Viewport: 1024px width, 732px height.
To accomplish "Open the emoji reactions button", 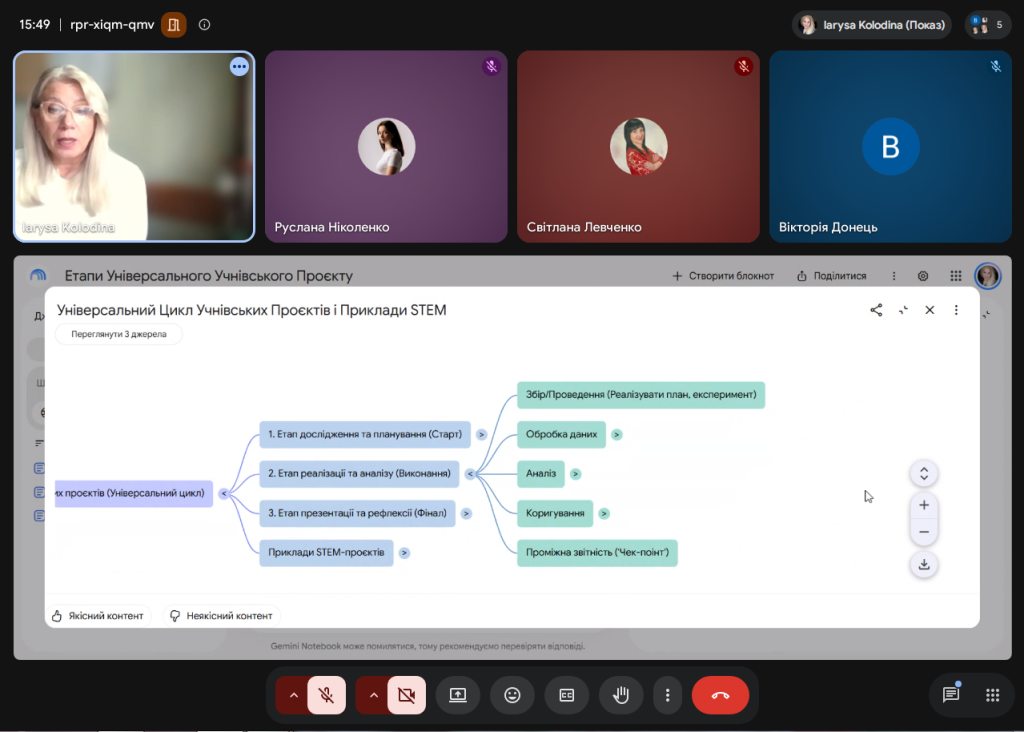I will point(512,695).
